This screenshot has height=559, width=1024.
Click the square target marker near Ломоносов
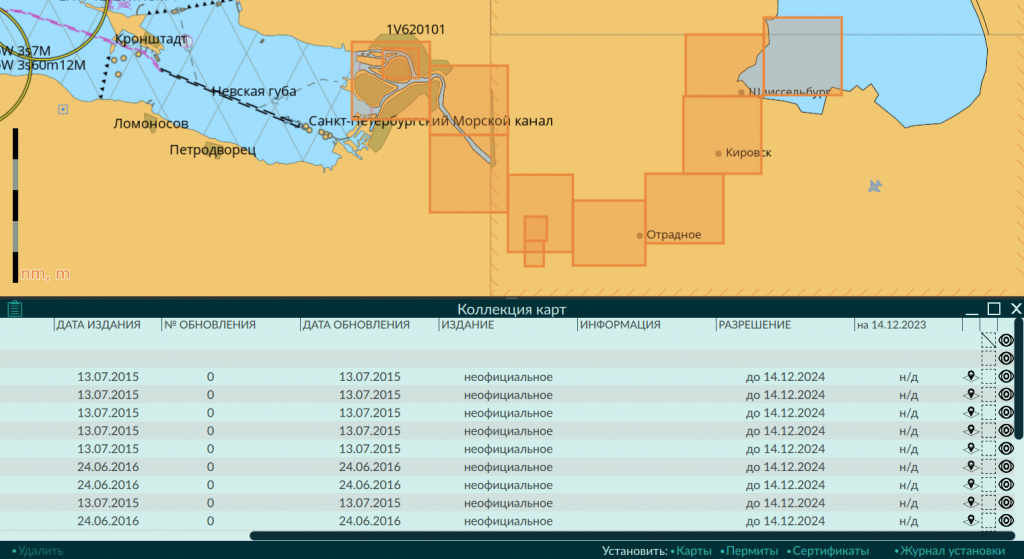[x=63, y=109]
